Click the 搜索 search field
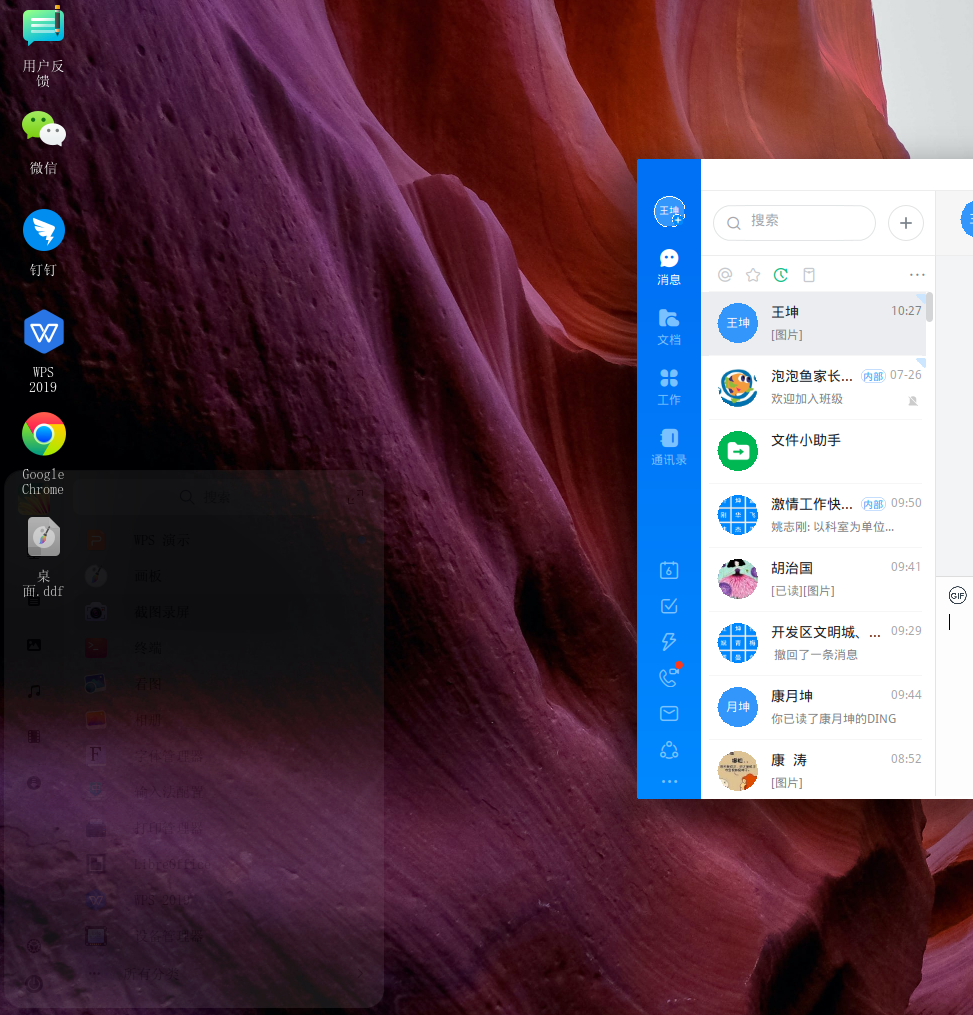The width and height of the screenshot is (973, 1015). [794, 223]
